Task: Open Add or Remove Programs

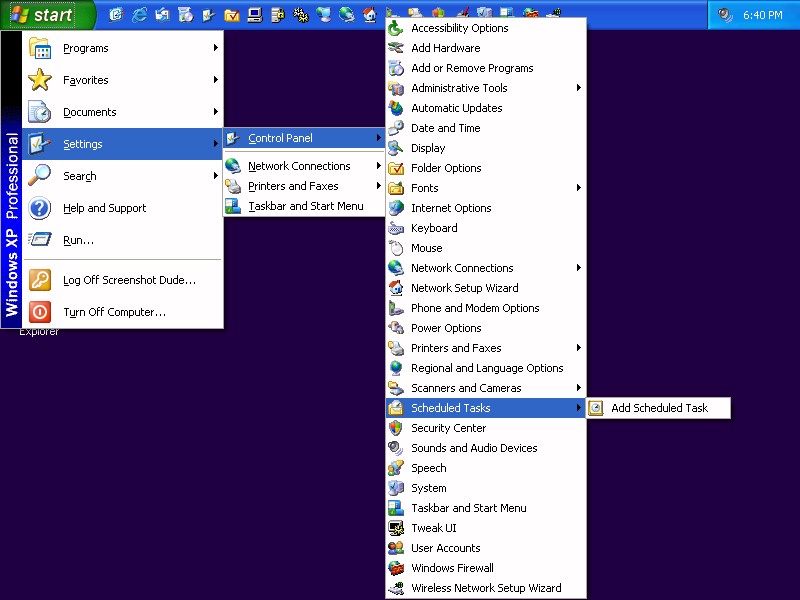Action: (x=472, y=68)
